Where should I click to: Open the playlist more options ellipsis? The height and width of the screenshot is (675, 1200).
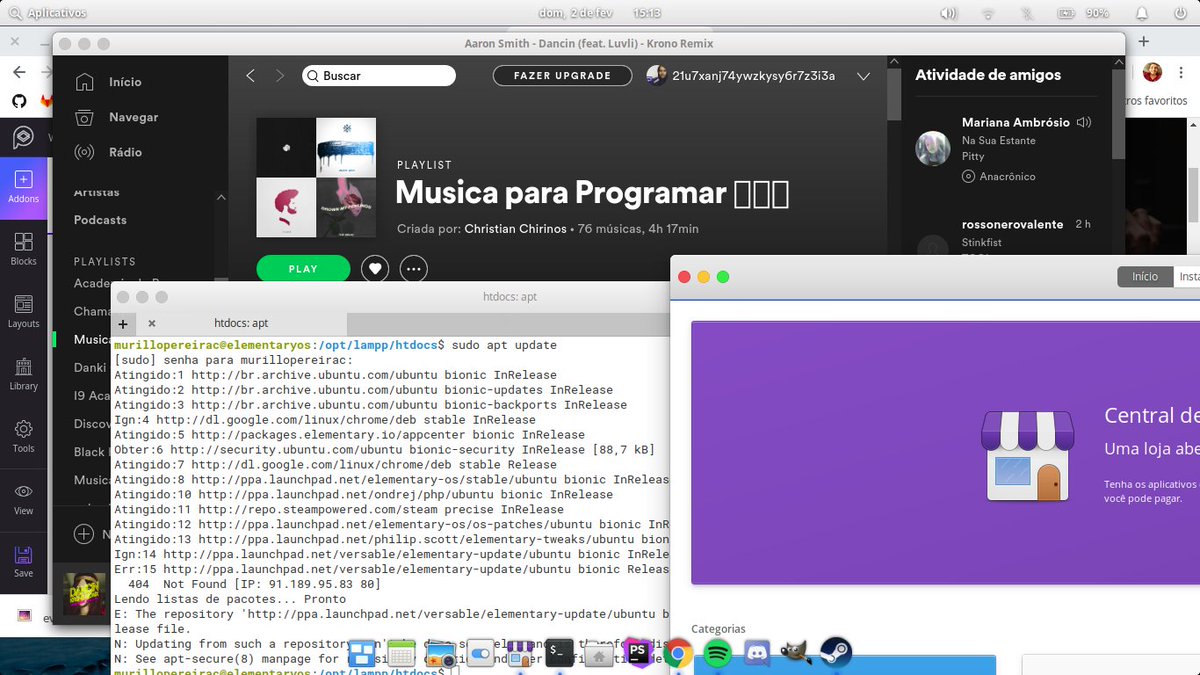coord(413,268)
